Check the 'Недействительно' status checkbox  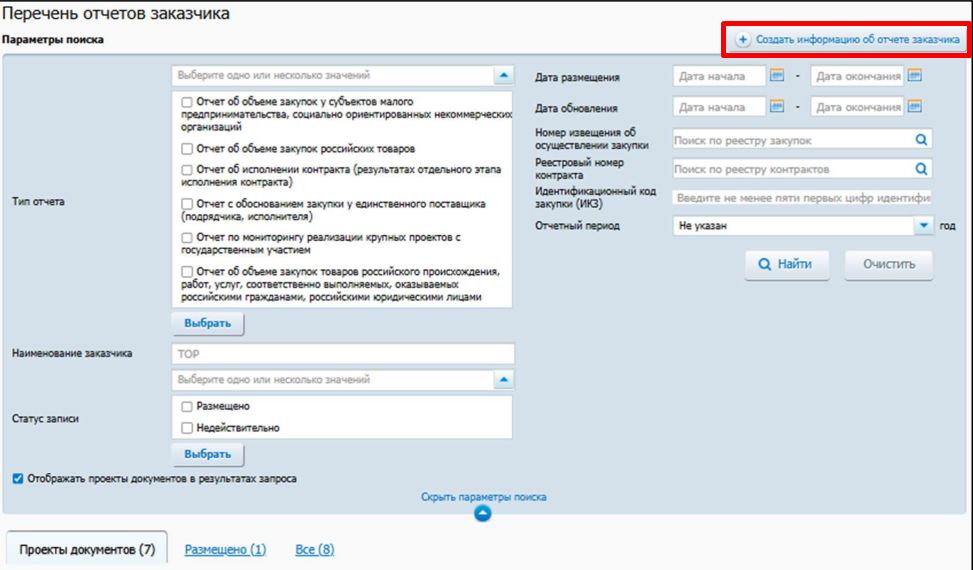(x=187, y=428)
